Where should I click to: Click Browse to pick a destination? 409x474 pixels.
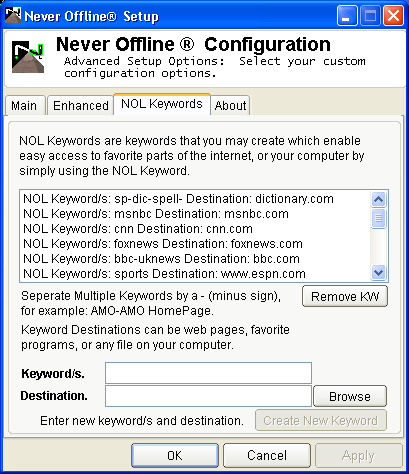(350, 396)
